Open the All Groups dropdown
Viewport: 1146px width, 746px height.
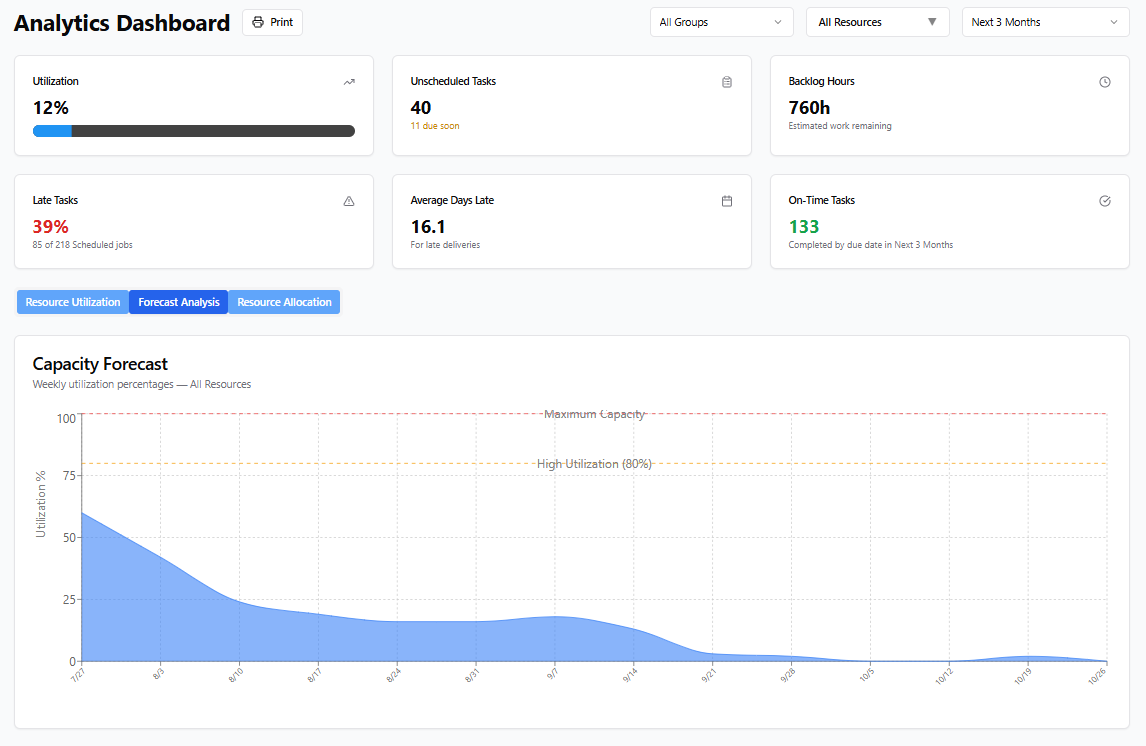coord(721,22)
